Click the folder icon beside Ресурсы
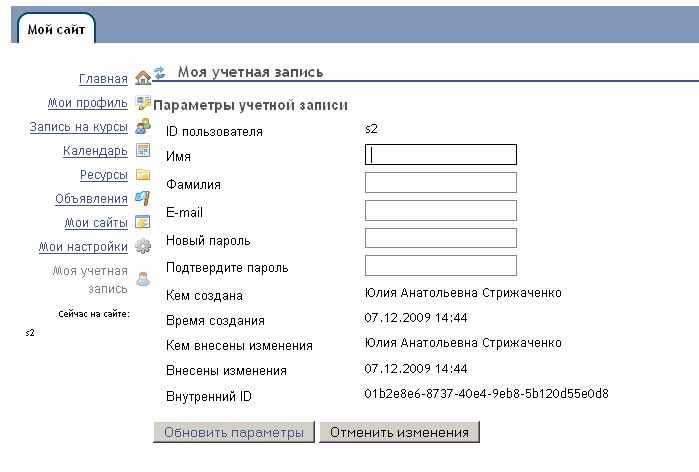The image size is (699, 472). (x=143, y=174)
